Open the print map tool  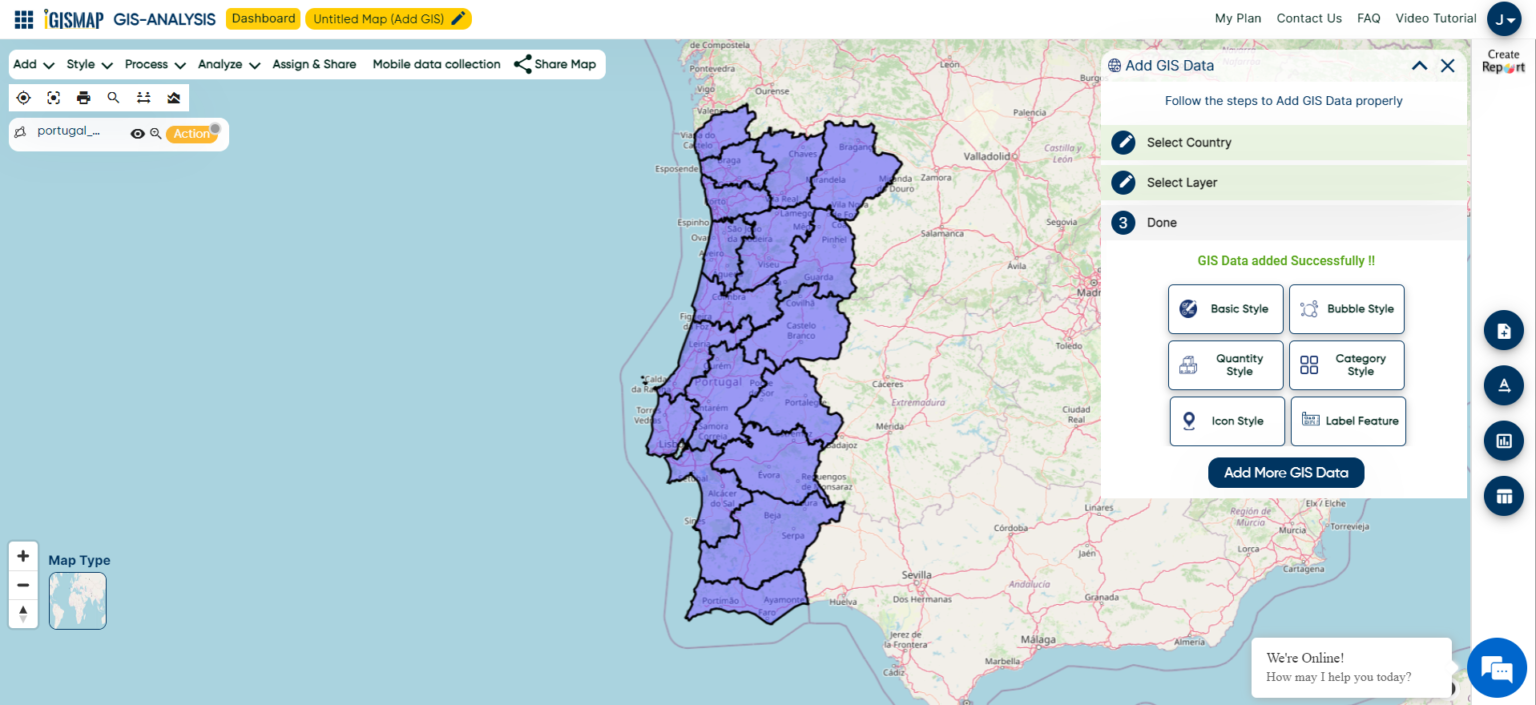click(x=84, y=97)
